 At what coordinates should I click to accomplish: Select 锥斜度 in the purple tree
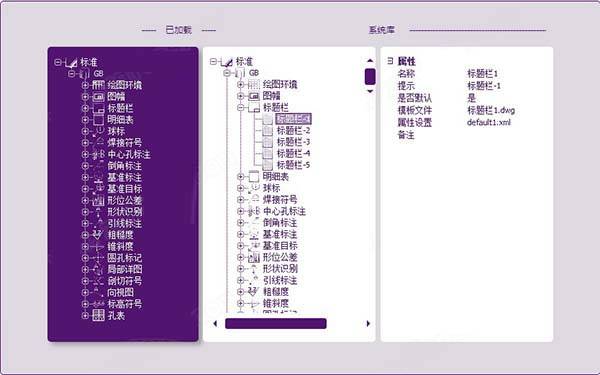[120, 246]
